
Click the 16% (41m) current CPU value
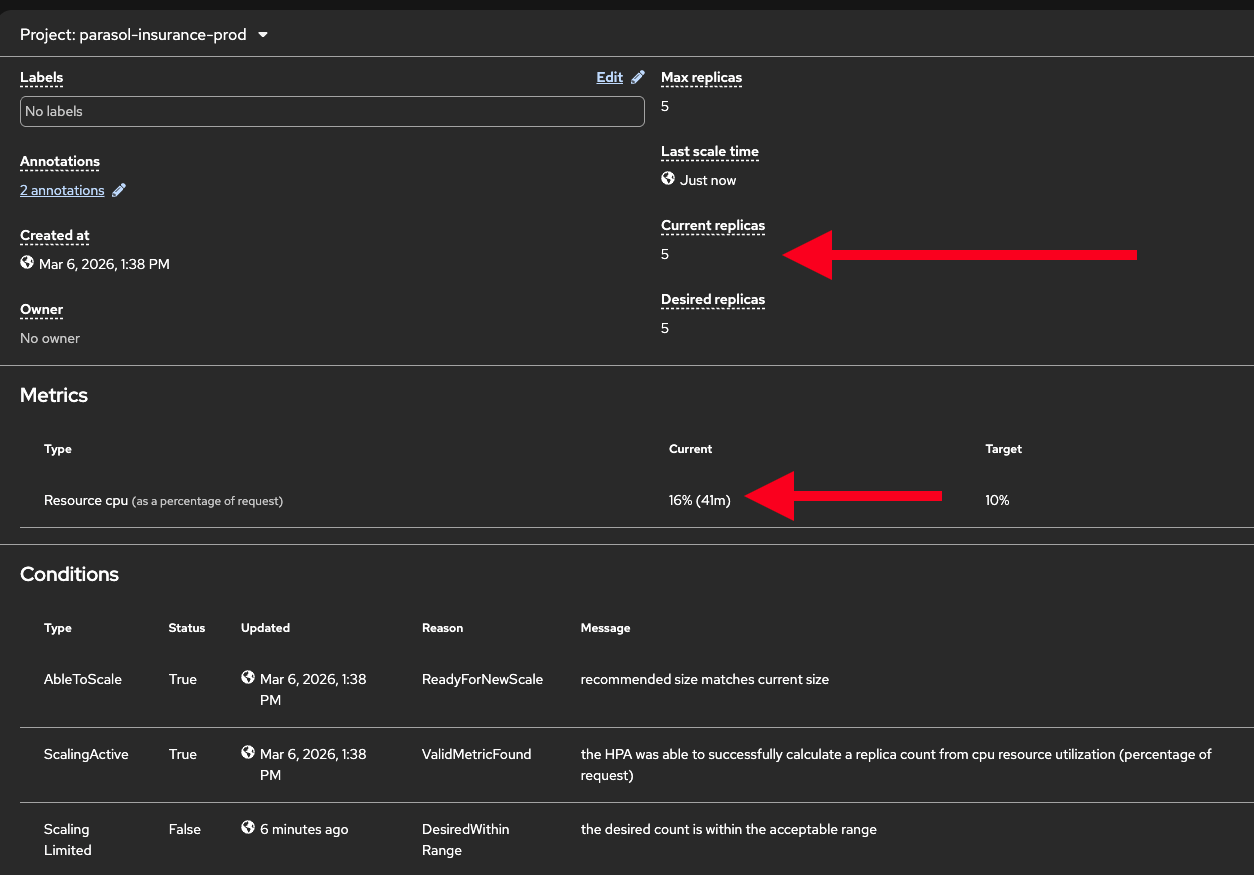pyautogui.click(x=699, y=500)
